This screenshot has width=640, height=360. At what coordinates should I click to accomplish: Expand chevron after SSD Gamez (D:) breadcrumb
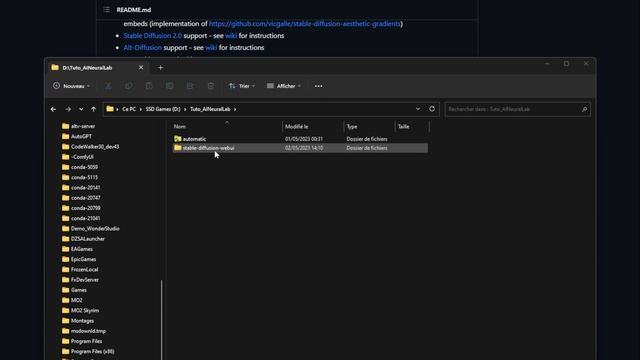click(185, 109)
